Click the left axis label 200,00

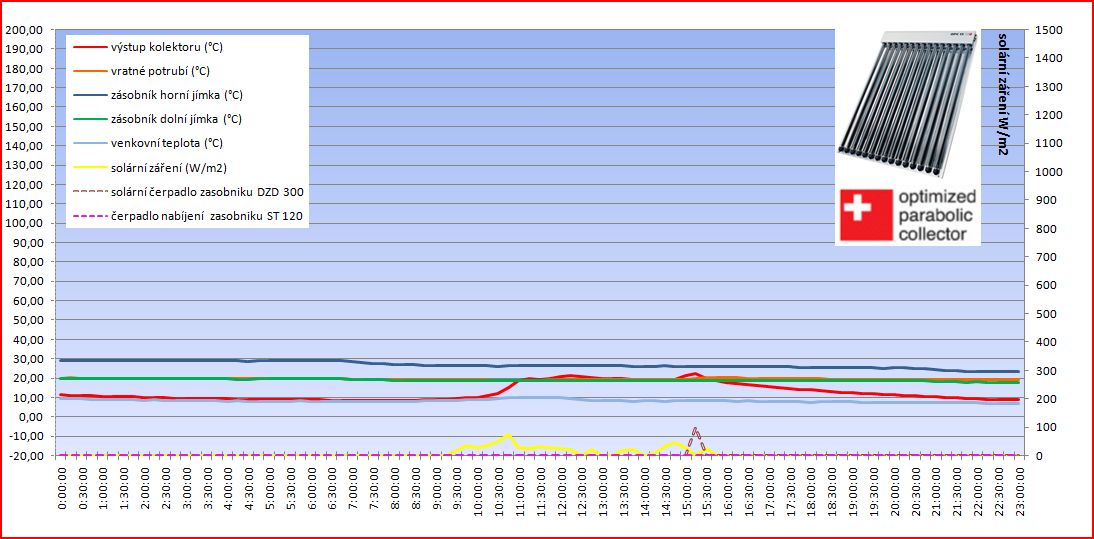click(x=23, y=30)
